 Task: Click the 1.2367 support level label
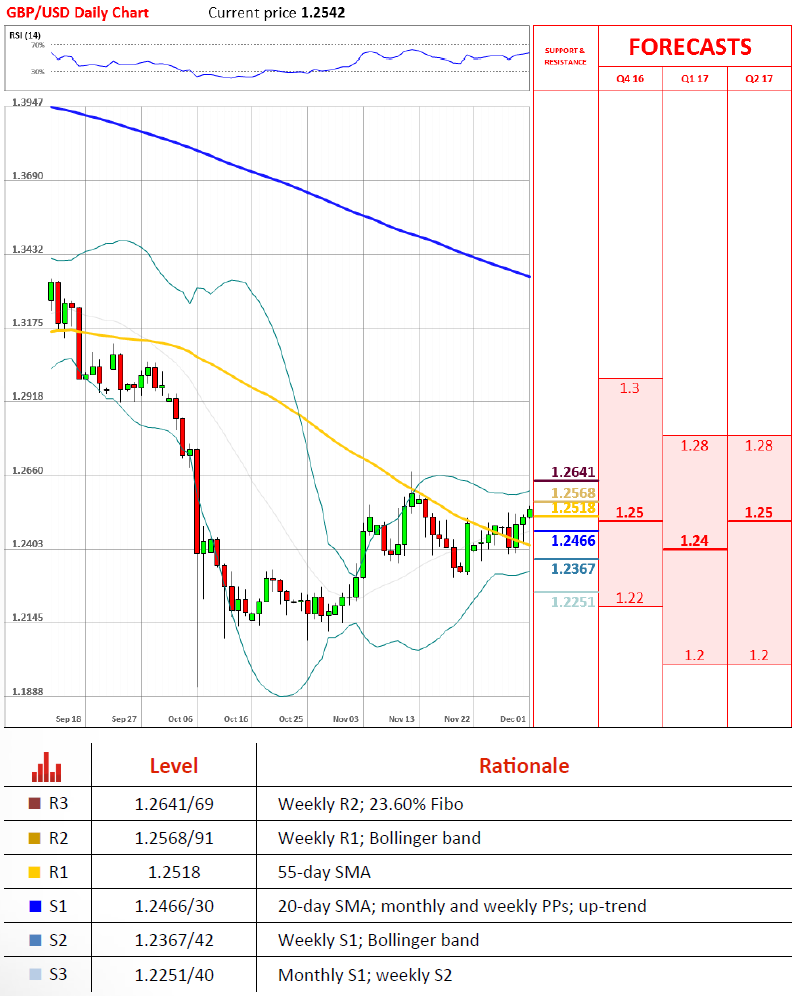pyautogui.click(x=573, y=569)
